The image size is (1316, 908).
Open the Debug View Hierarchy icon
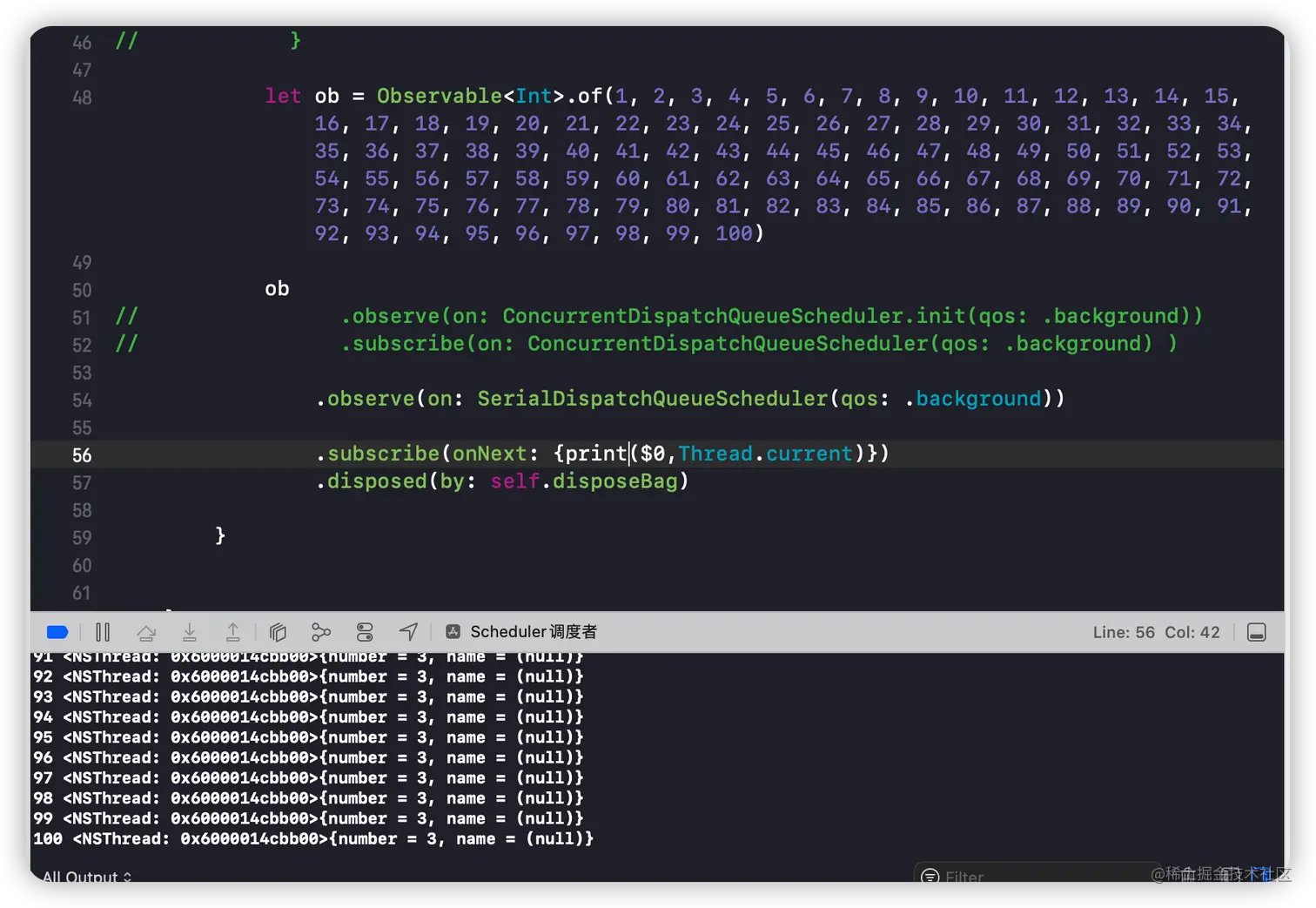[278, 632]
